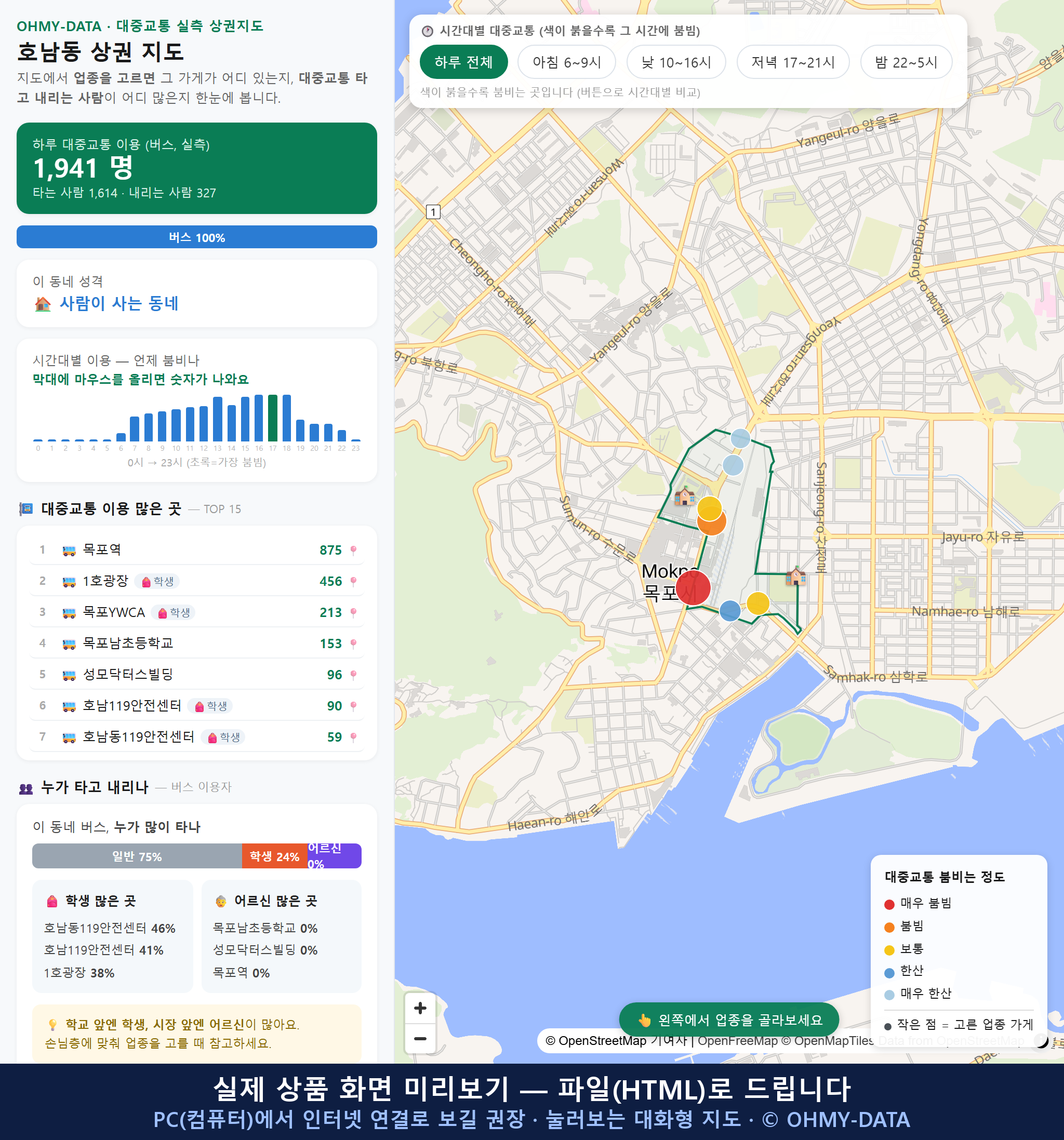1064x1140 pixels.
Task: Click the house icon next to 사람이 사는 동네
Action: (x=43, y=303)
